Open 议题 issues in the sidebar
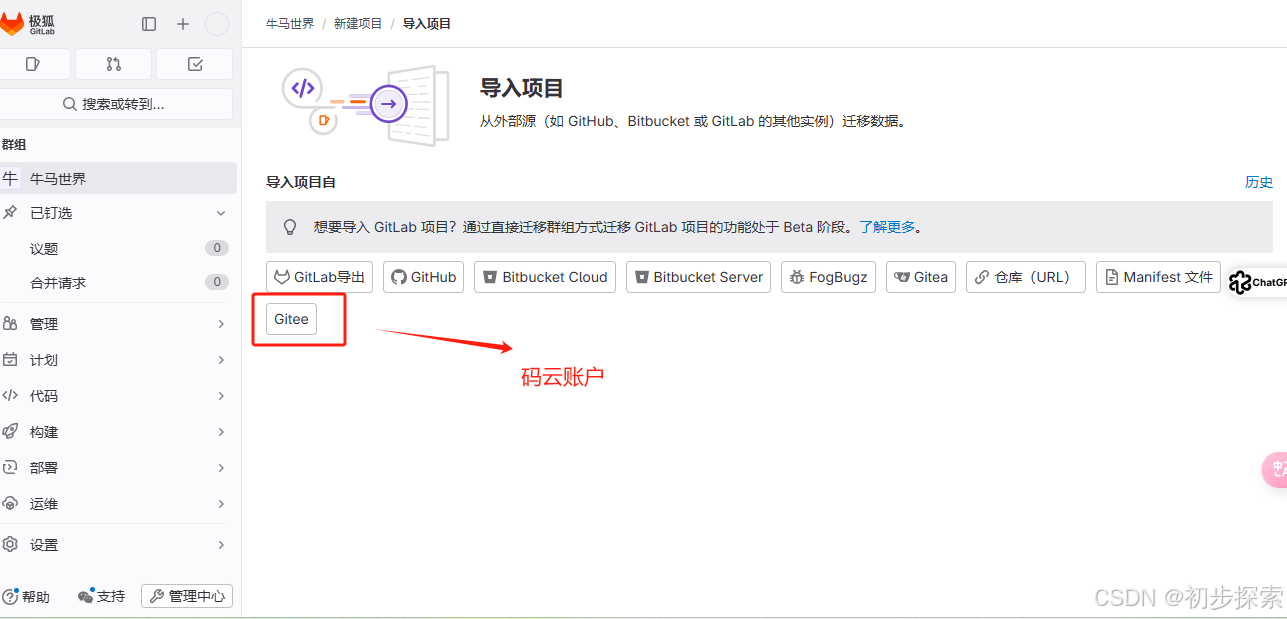This screenshot has width=1287, height=619. pos(118,248)
